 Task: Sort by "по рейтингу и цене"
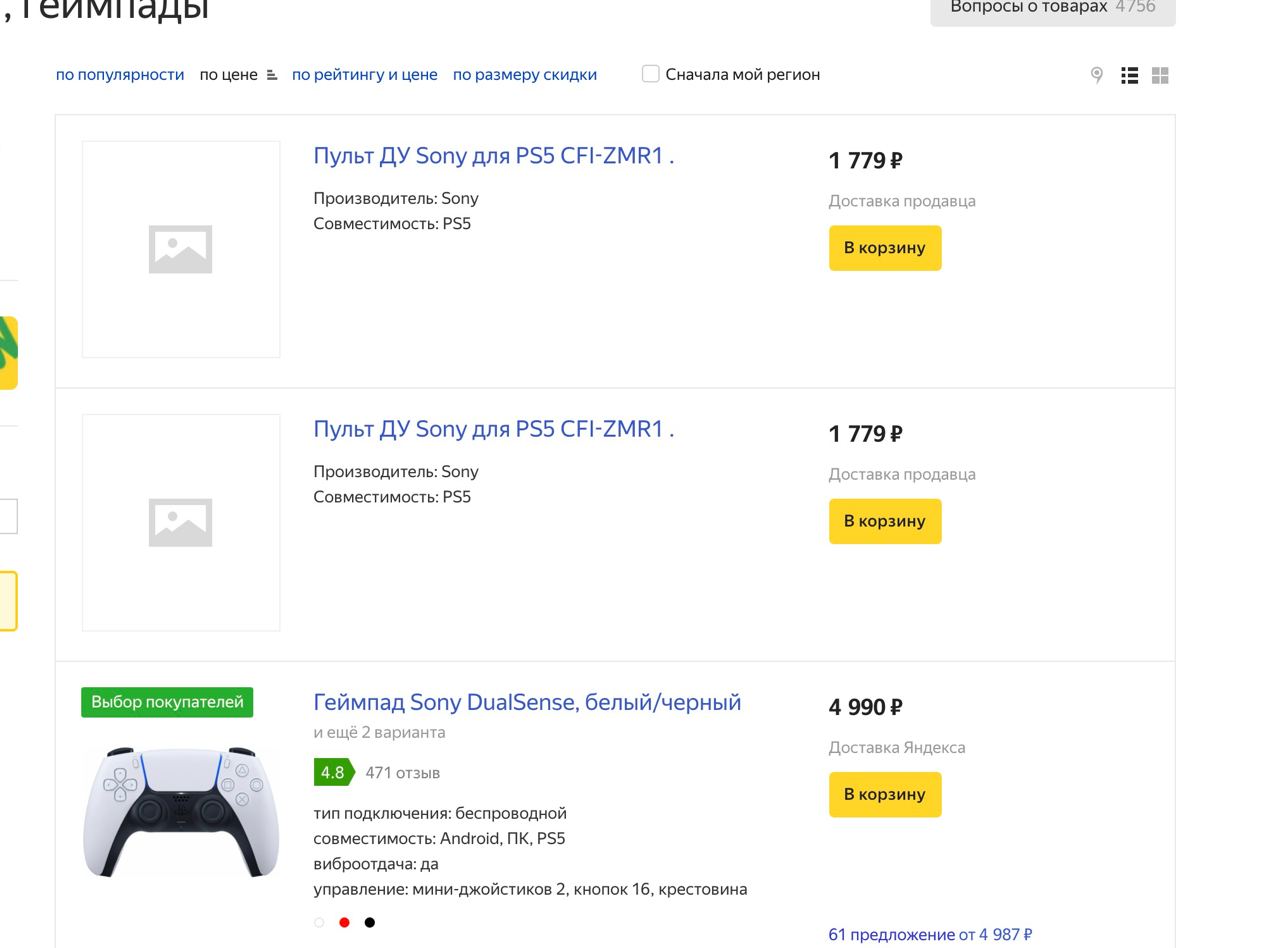tap(364, 75)
